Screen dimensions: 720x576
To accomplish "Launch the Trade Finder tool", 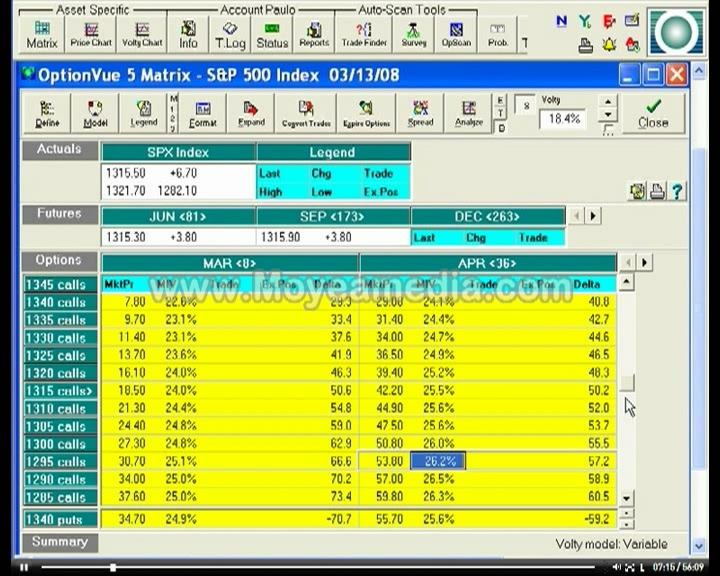I will click(364, 34).
